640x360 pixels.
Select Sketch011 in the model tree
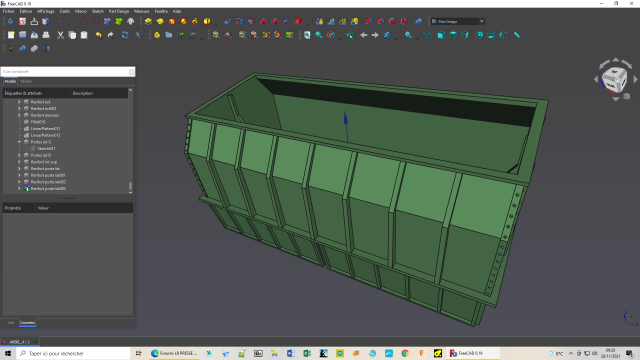[46, 149]
